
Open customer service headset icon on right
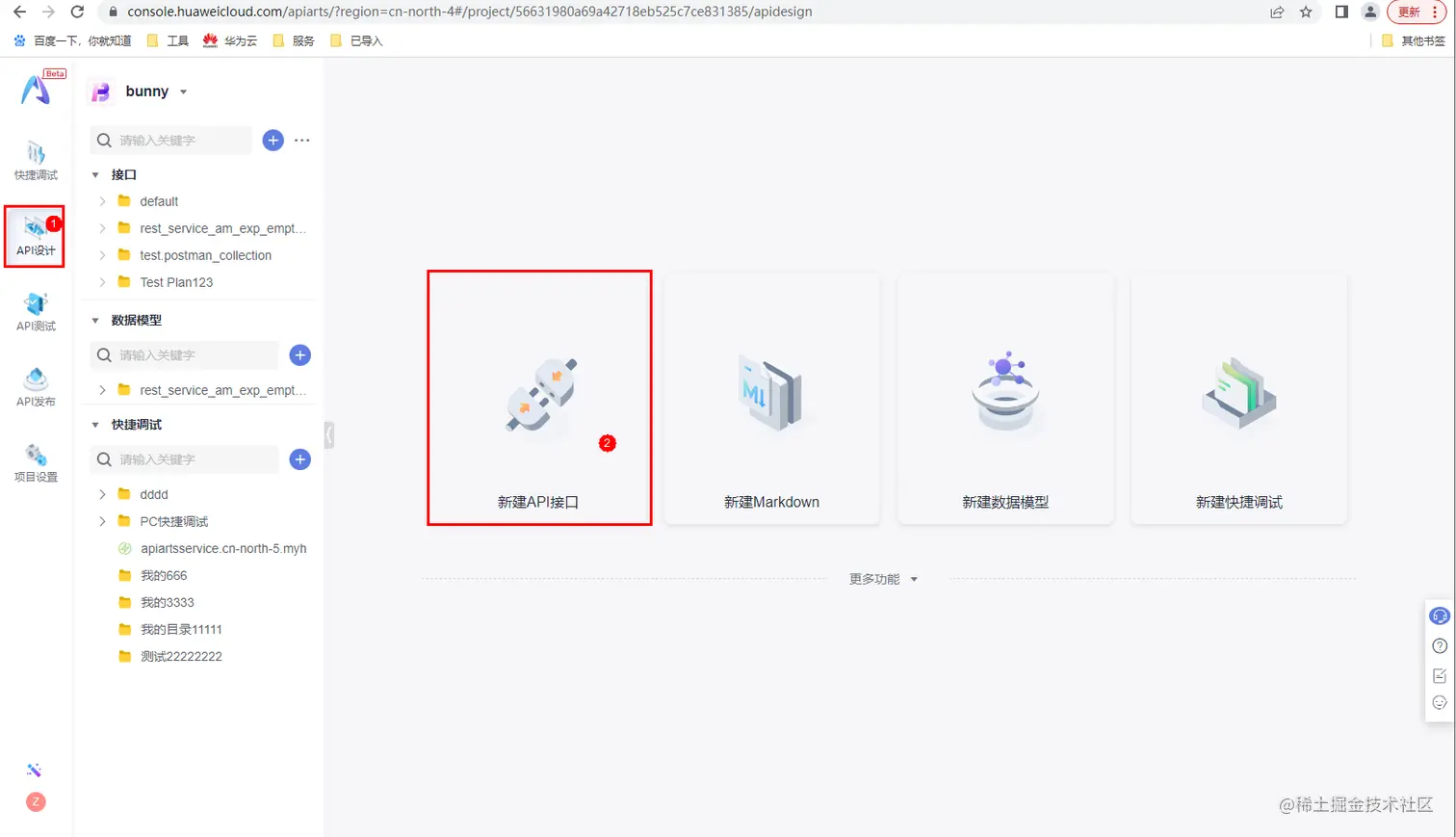1440,616
